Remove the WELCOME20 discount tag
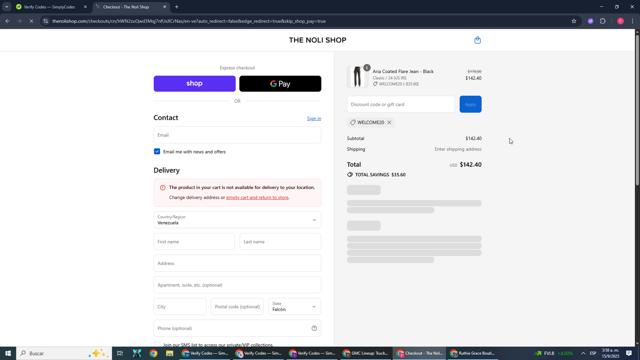640x360 pixels. 389,122
